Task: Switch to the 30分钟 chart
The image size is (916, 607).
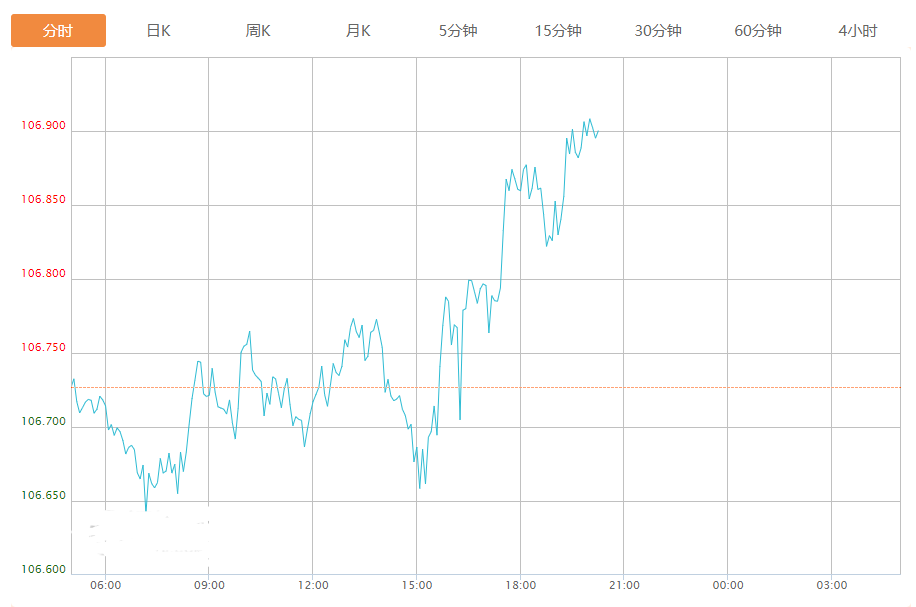Action: (x=658, y=31)
